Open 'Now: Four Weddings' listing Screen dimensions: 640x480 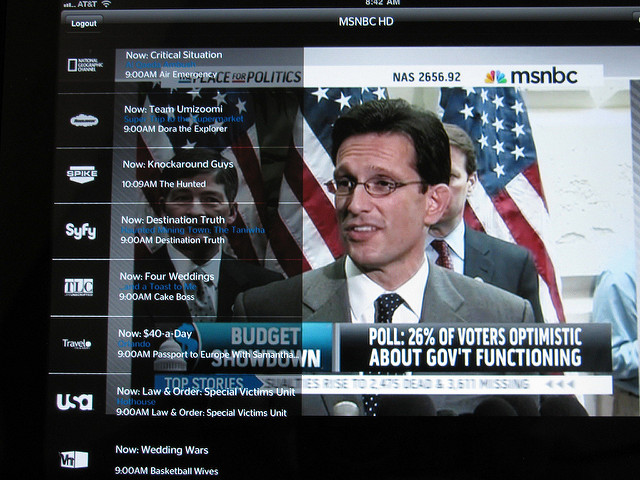tap(167, 276)
